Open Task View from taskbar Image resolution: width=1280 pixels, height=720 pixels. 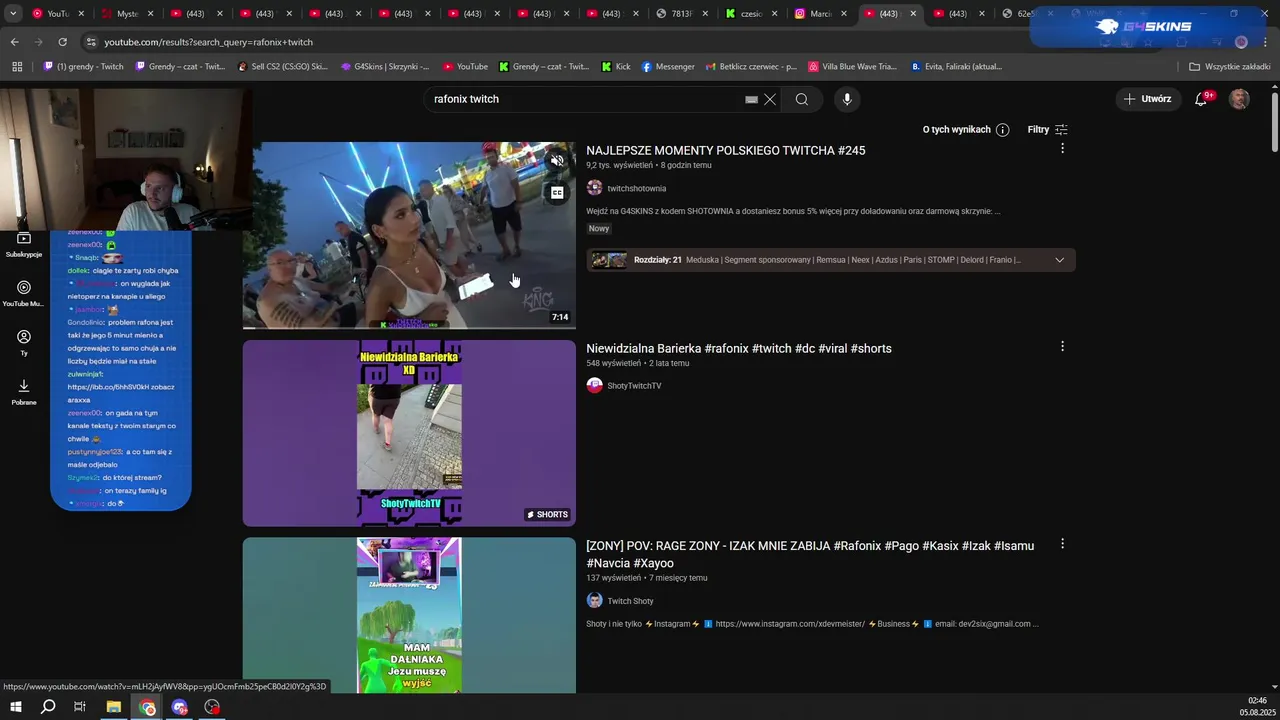point(80,707)
